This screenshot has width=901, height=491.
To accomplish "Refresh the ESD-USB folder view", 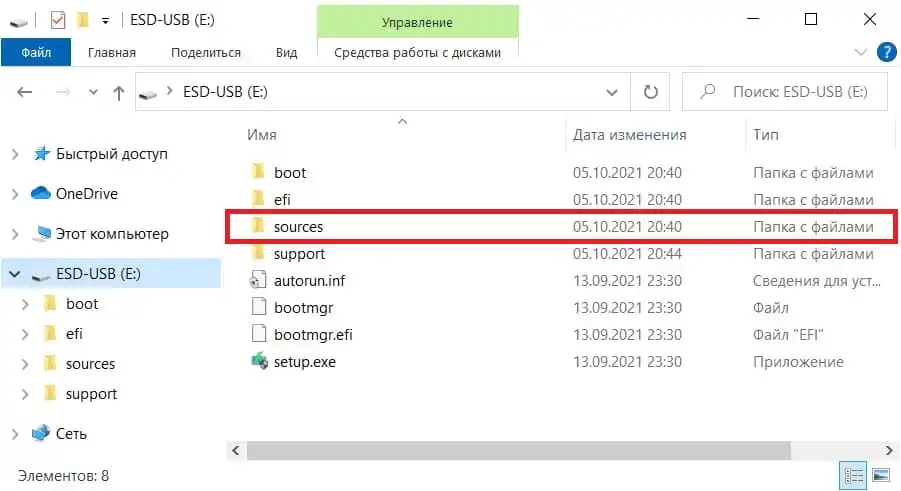I will [x=650, y=92].
